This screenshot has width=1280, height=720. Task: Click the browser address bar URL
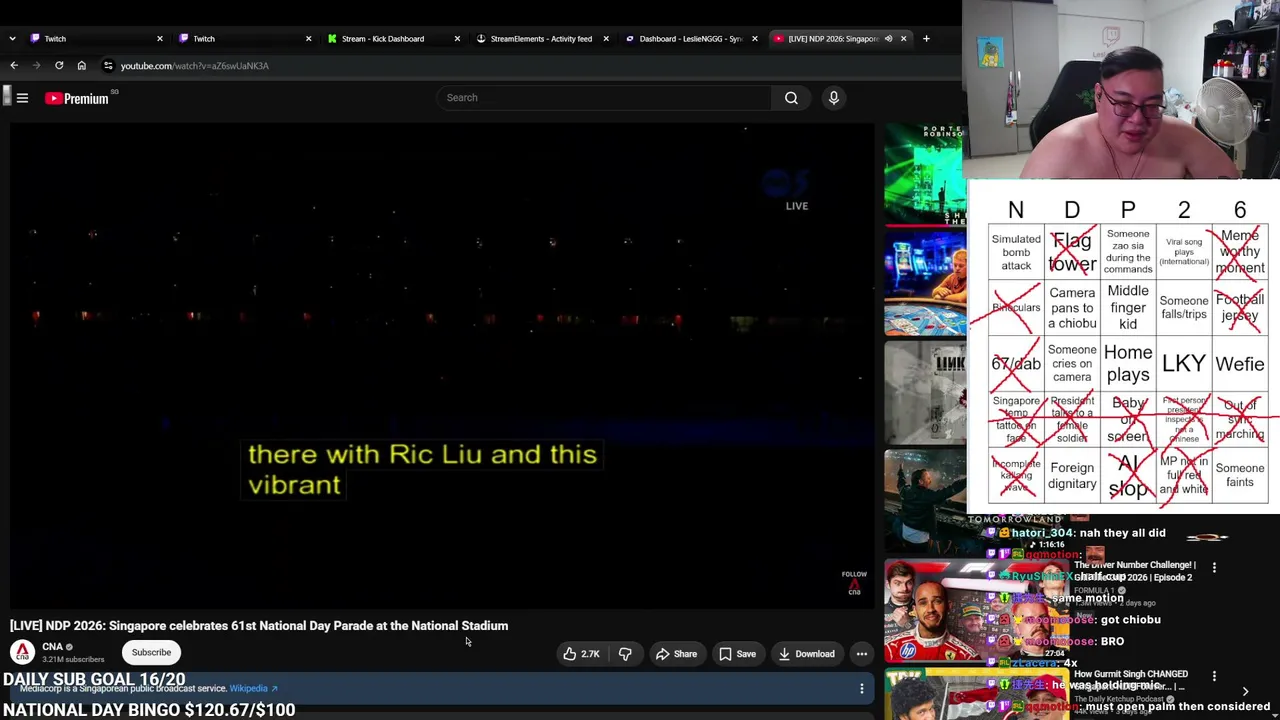(x=195, y=66)
